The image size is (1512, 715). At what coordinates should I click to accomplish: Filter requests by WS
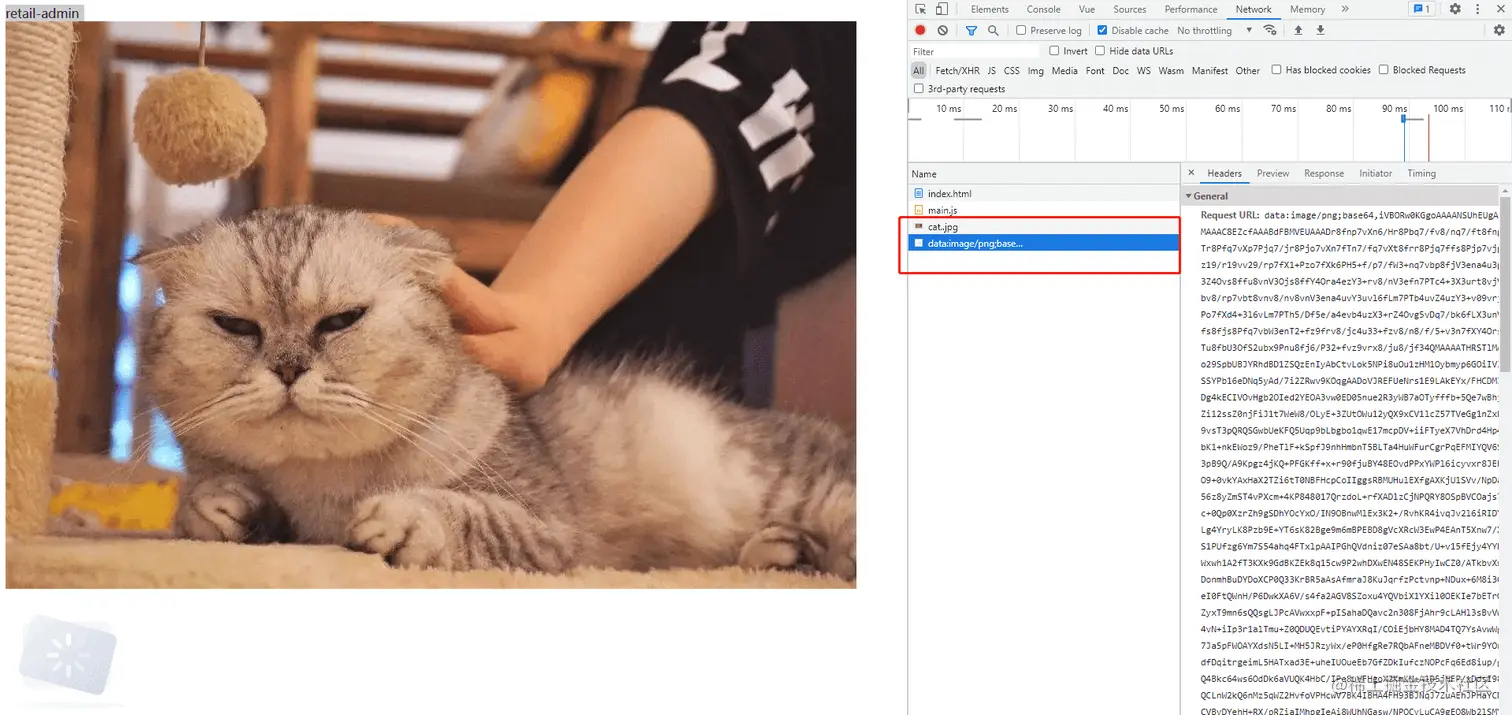(1144, 70)
